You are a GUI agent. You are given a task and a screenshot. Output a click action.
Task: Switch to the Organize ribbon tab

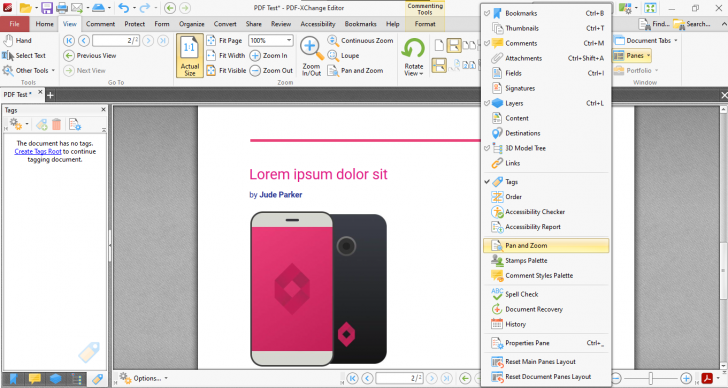click(192, 24)
